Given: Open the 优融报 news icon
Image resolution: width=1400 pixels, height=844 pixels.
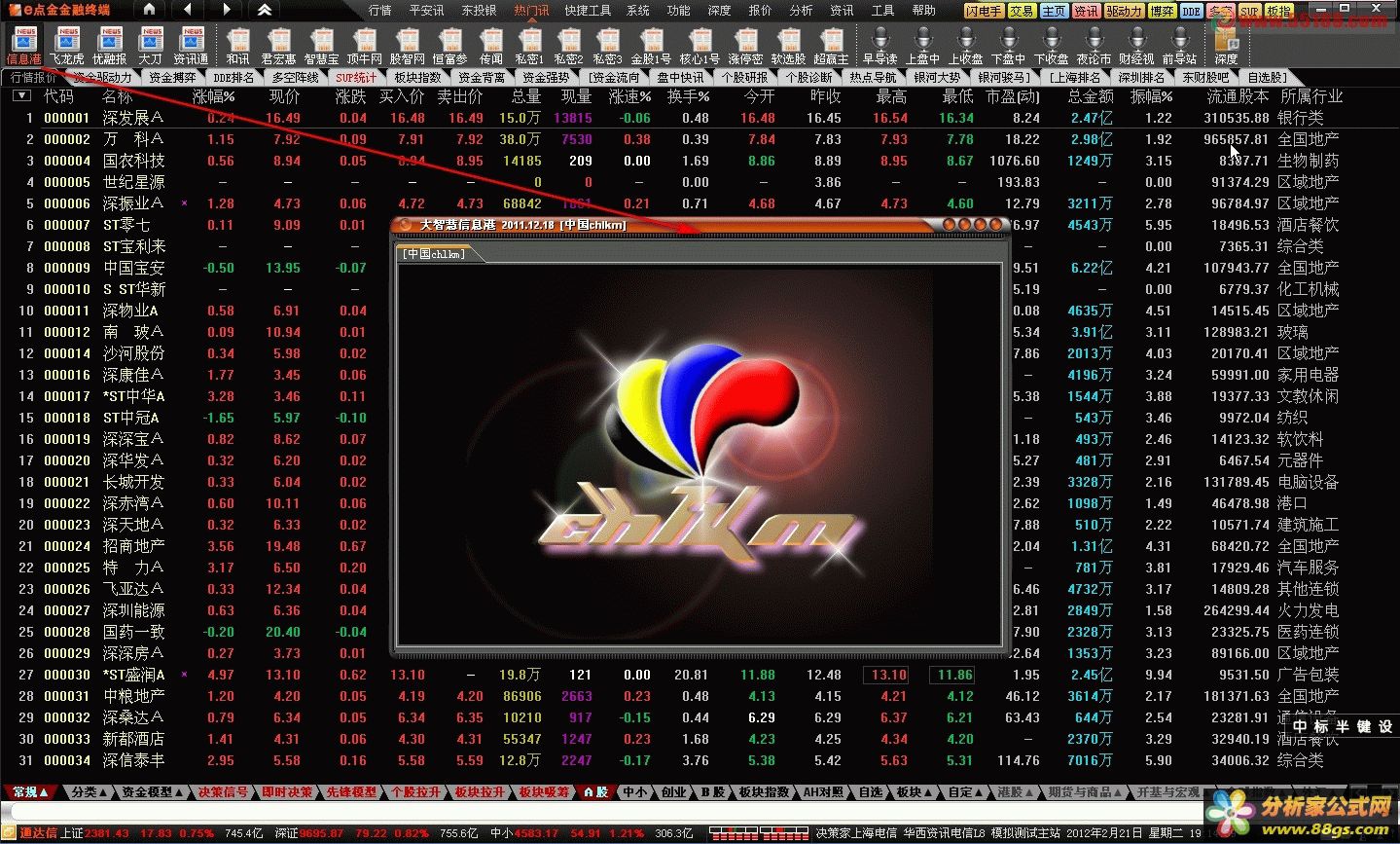Looking at the screenshot, I should (109, 45).
